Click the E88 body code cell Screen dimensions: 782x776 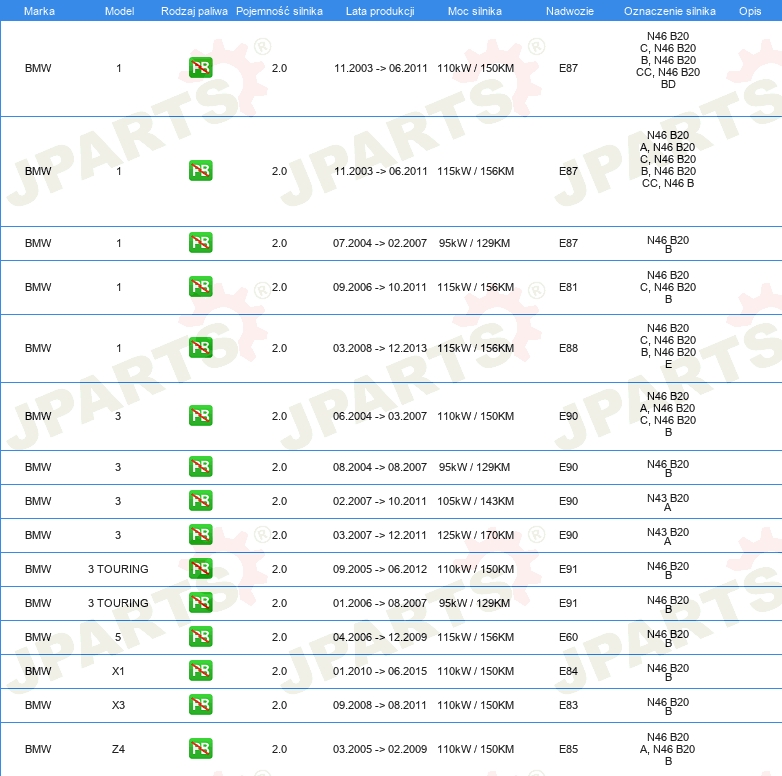pyautogui.click(x=568, y=348)
